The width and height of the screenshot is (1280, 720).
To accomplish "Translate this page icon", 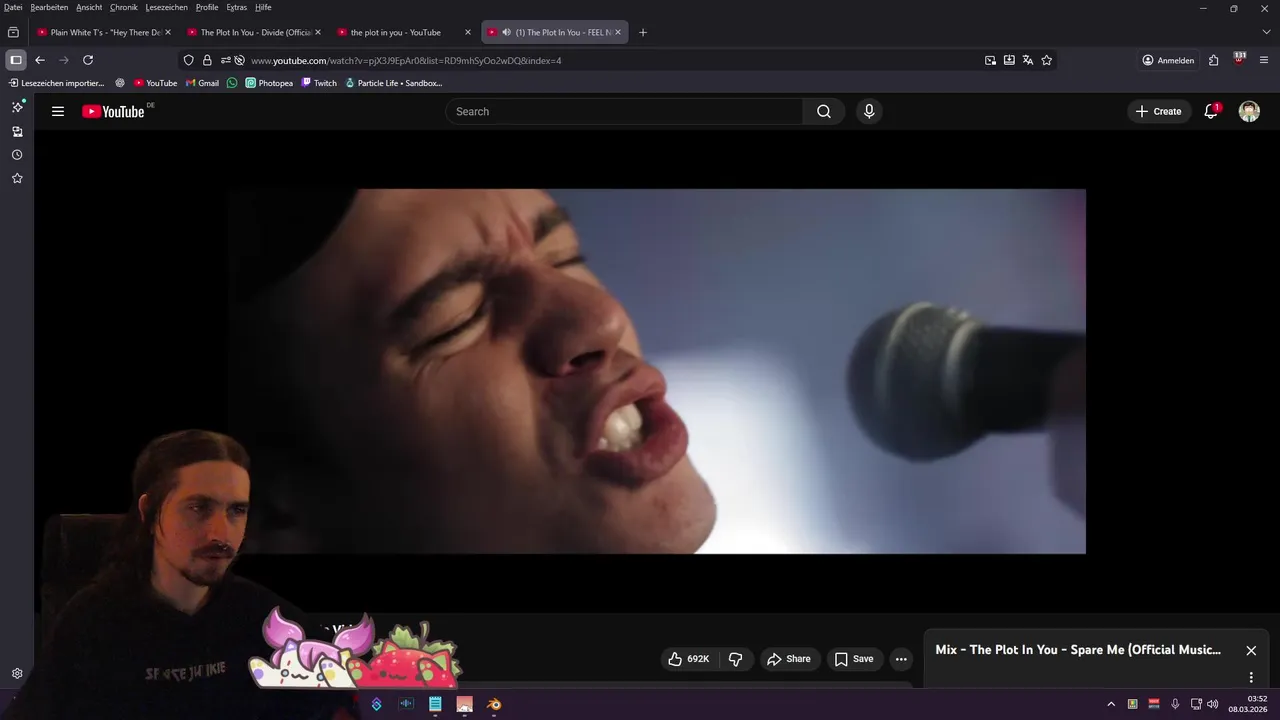I will coord(1028,60).
